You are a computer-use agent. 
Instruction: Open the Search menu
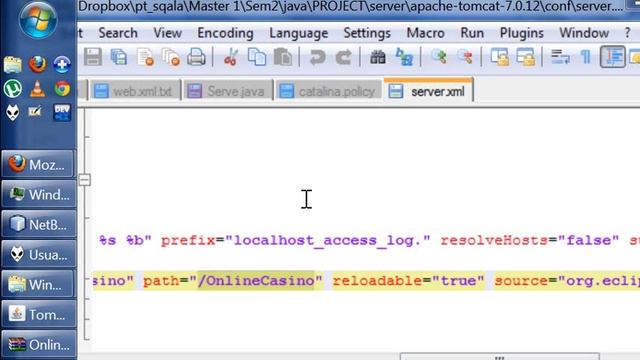118,33
